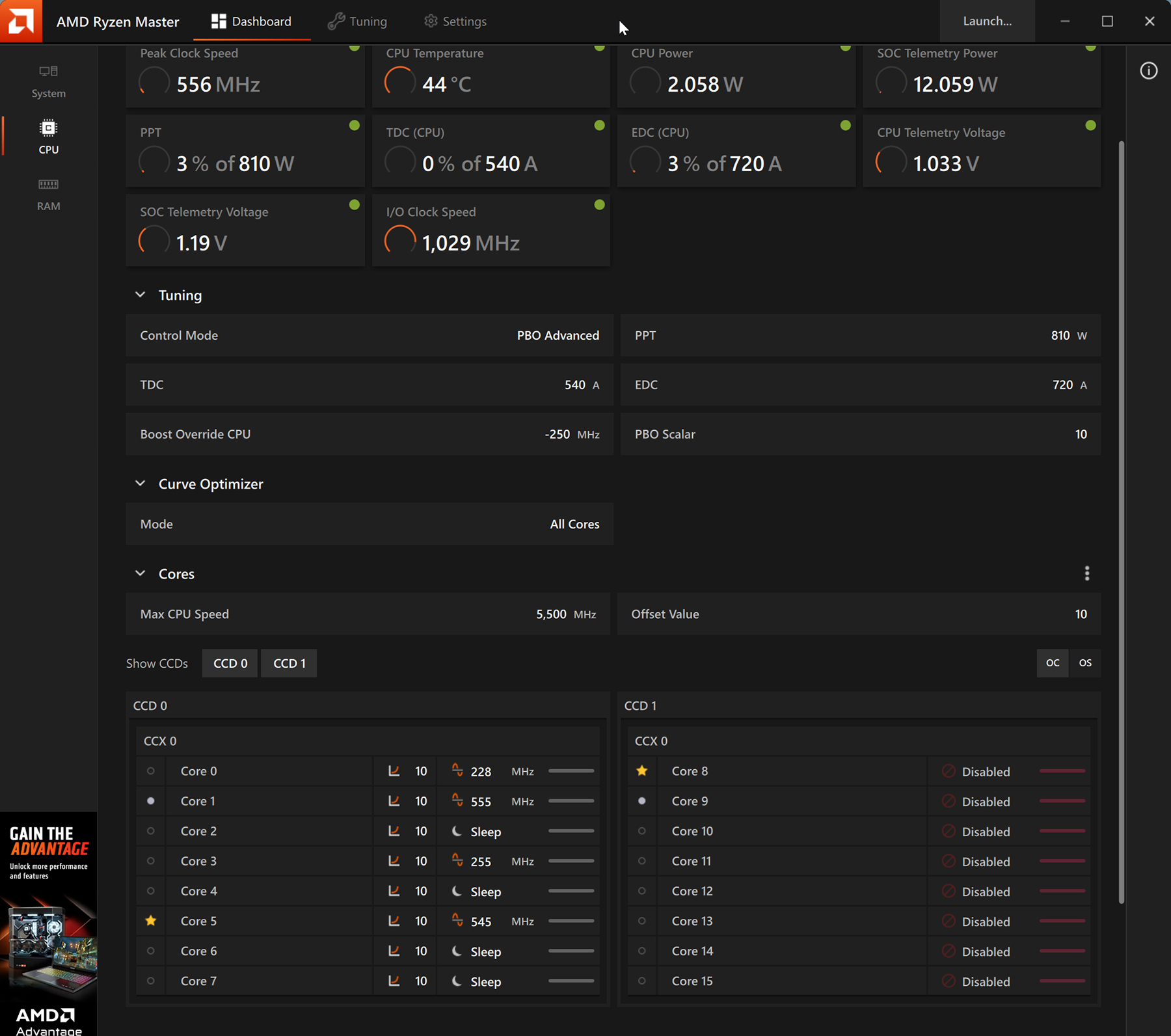This screenshot has width=1171, height=1036.
Task: Open the Cores three-dot options menu
Action: click(x=1087, y=573)
